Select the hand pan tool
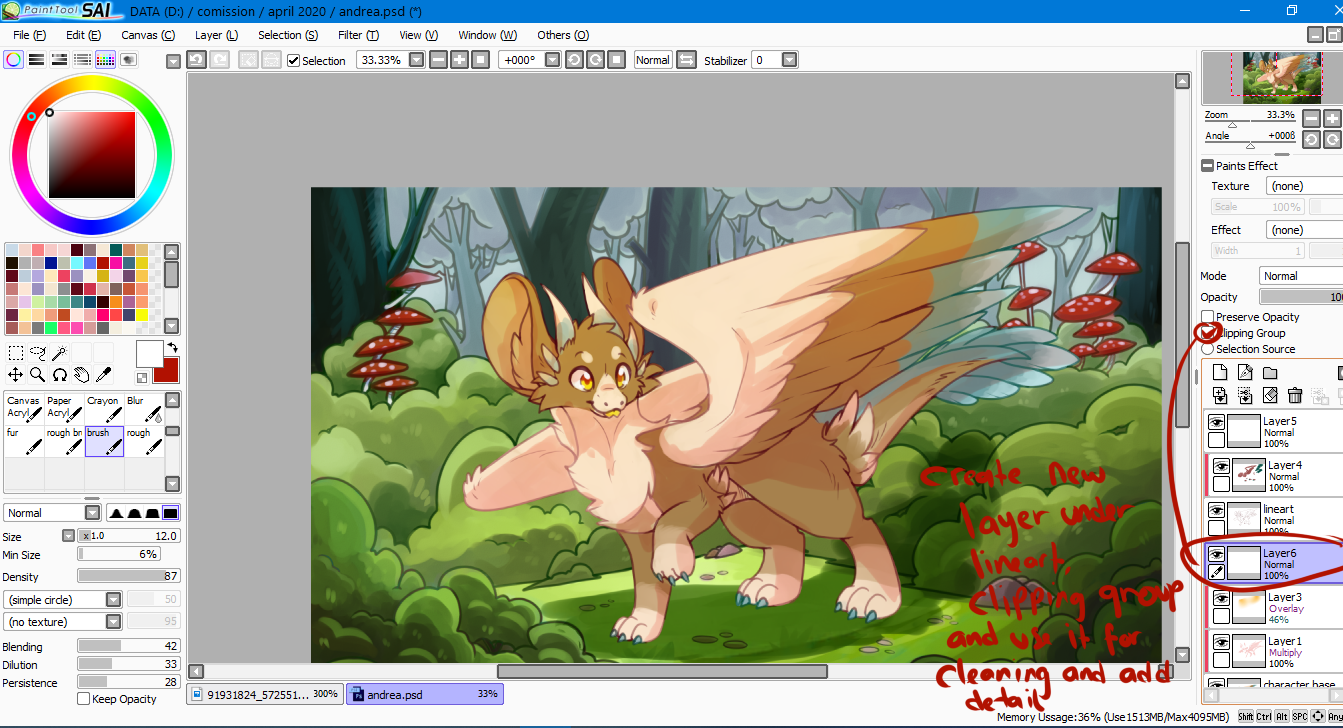The width and height of the screenshot is (1343, 728). [x=82, y=375]
